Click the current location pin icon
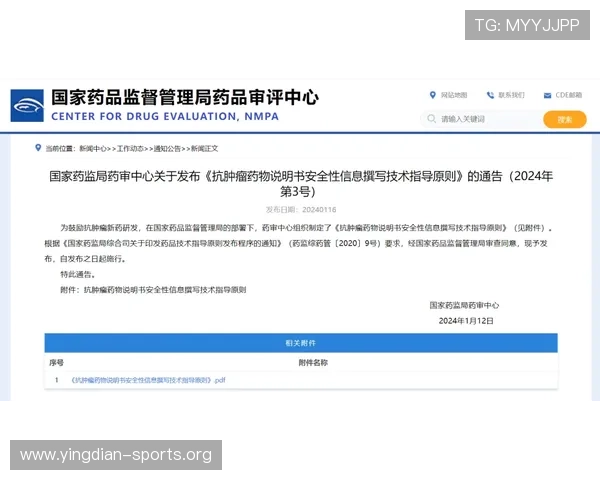This screenshot has width=600, height=480. [38, 148]
